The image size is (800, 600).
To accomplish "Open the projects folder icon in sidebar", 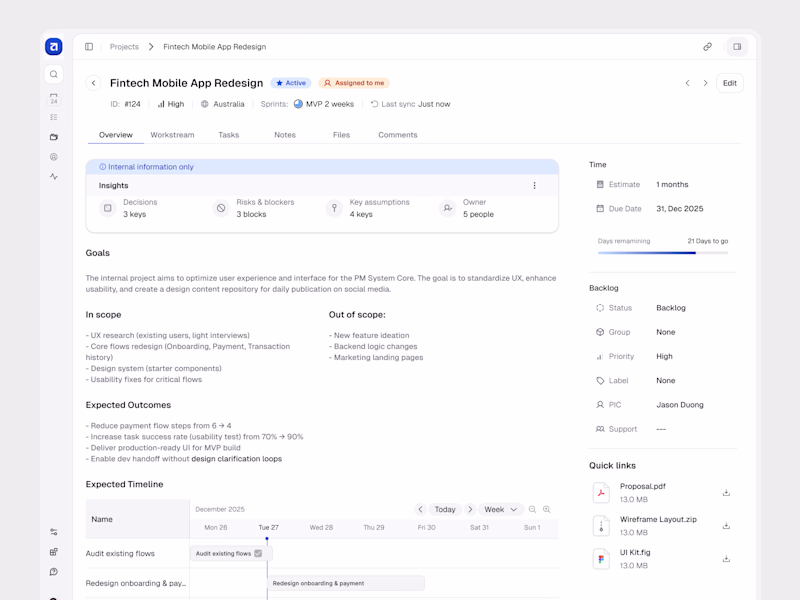I will point(54,137).
